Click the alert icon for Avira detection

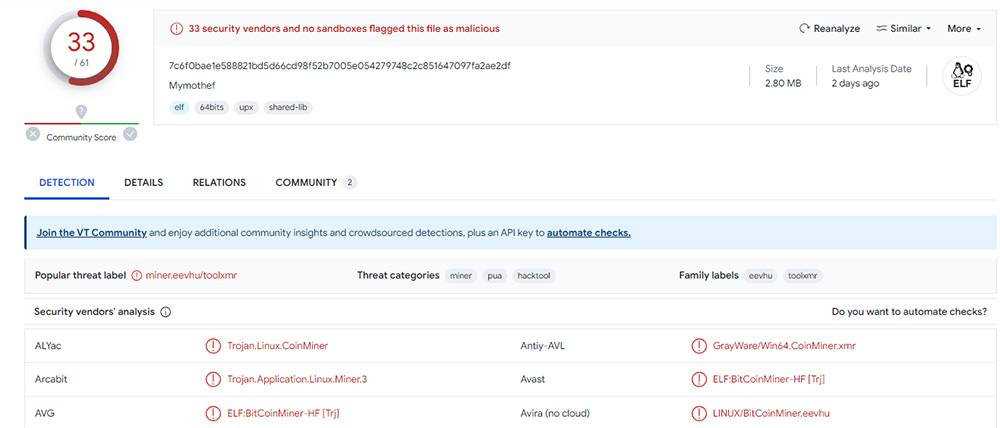[698, 413]
